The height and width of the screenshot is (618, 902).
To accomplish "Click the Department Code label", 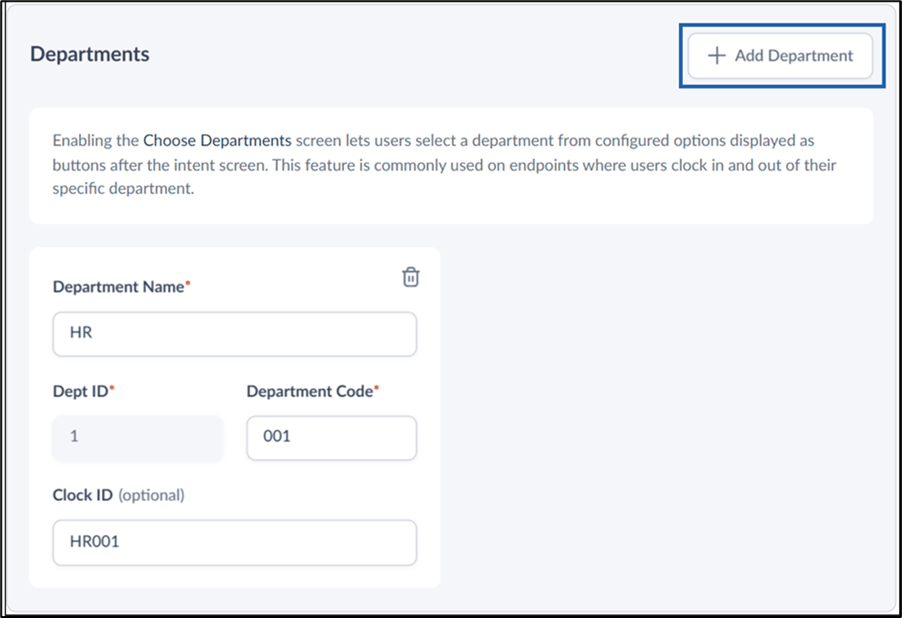I will tap(313, 391).
